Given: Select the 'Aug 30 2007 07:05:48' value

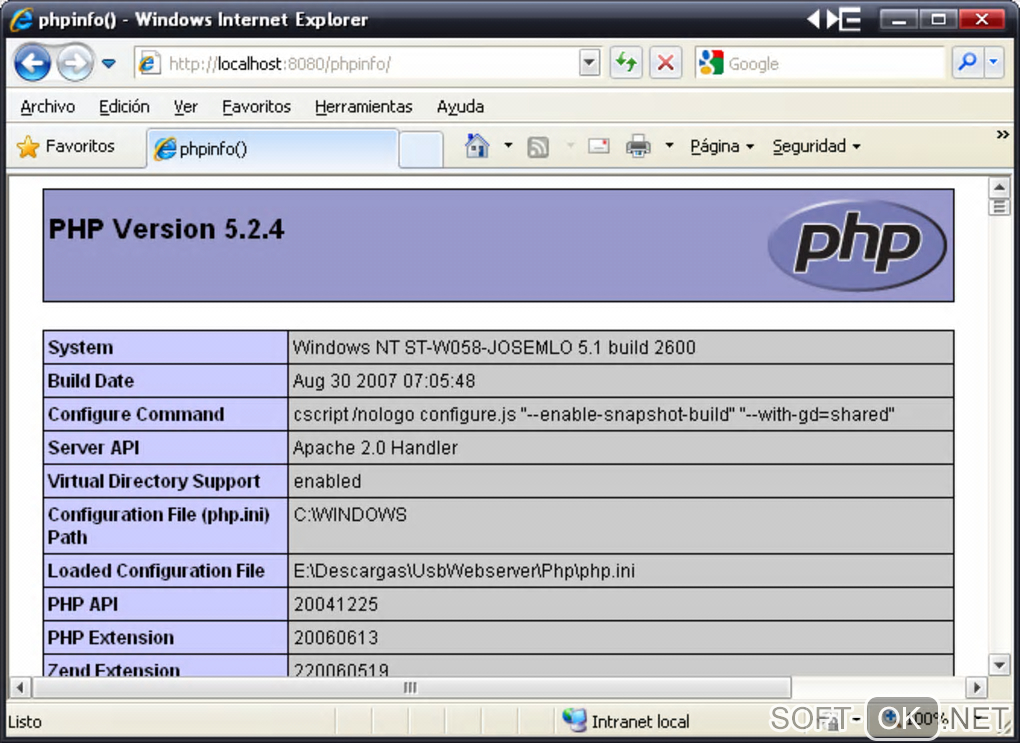Looking at the screenshot, I should coord(384,381).
